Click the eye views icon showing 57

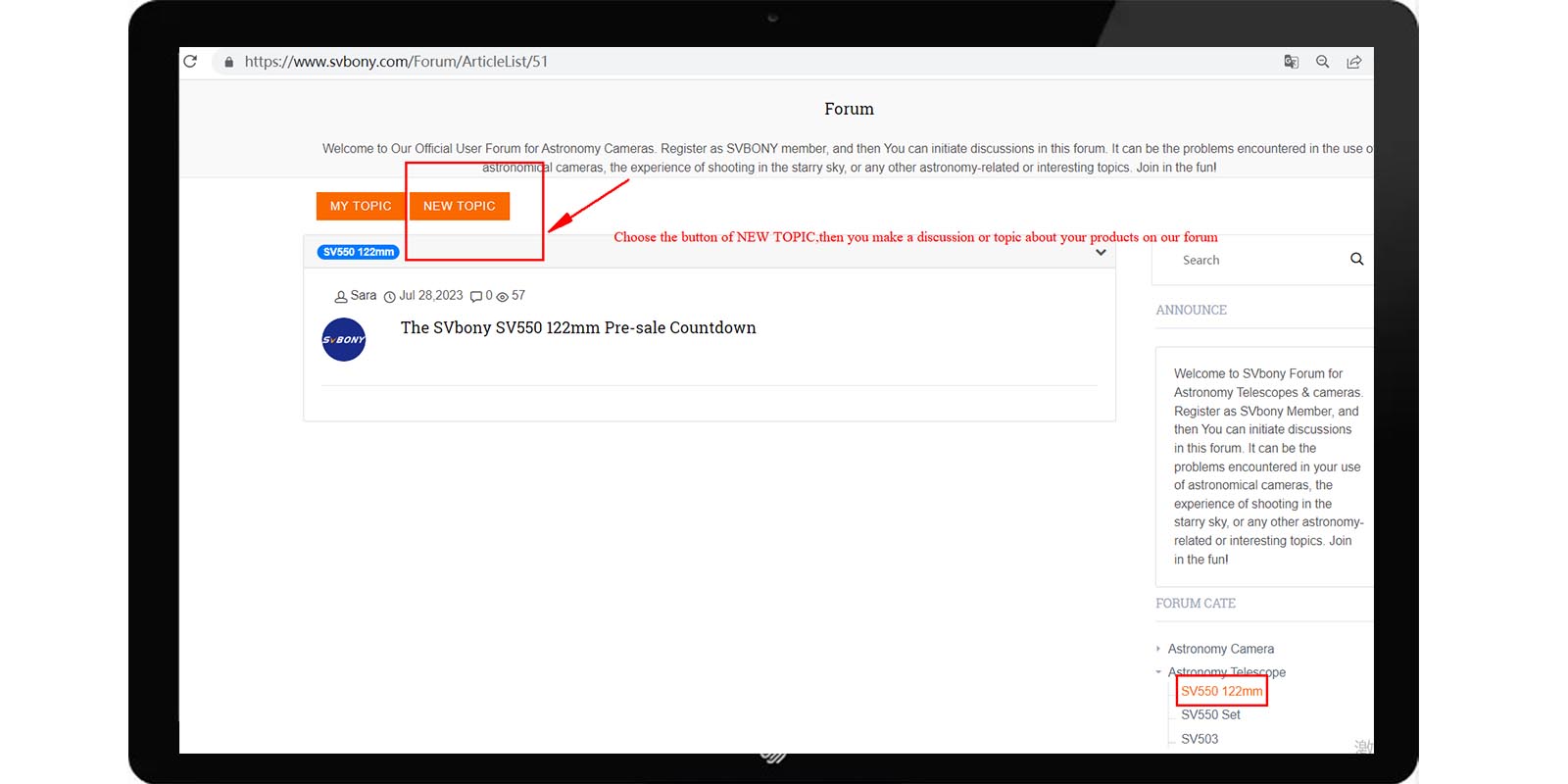point(503,296)
